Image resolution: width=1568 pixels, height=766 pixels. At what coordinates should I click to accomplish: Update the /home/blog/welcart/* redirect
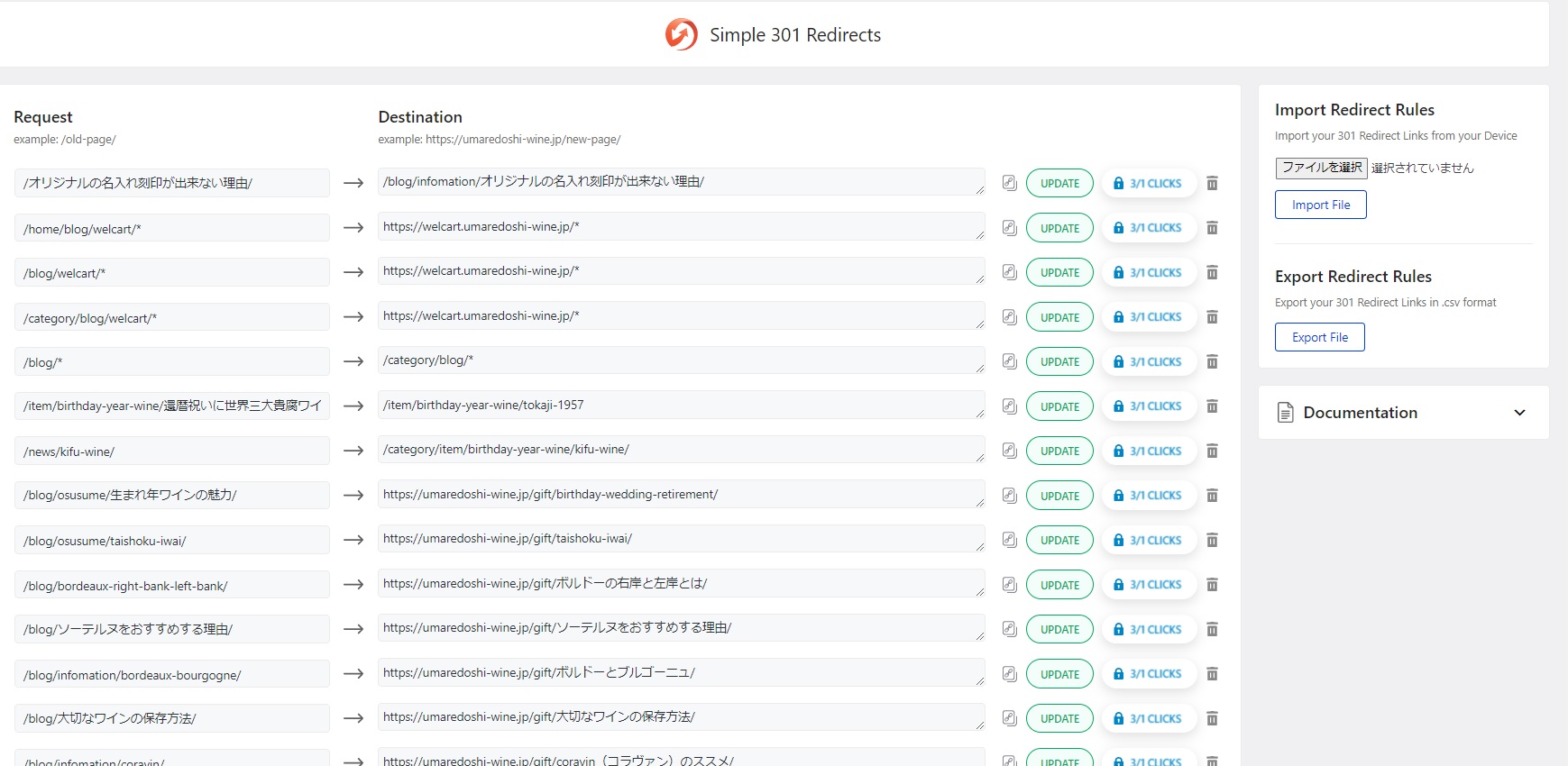(1059, 228)
